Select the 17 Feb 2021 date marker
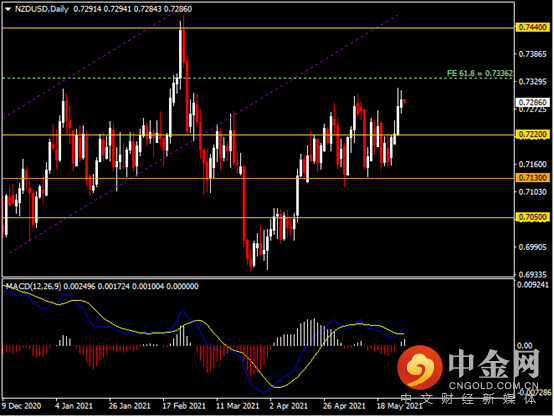The height and width of the screenshot is (417, 554). point(184,406)
